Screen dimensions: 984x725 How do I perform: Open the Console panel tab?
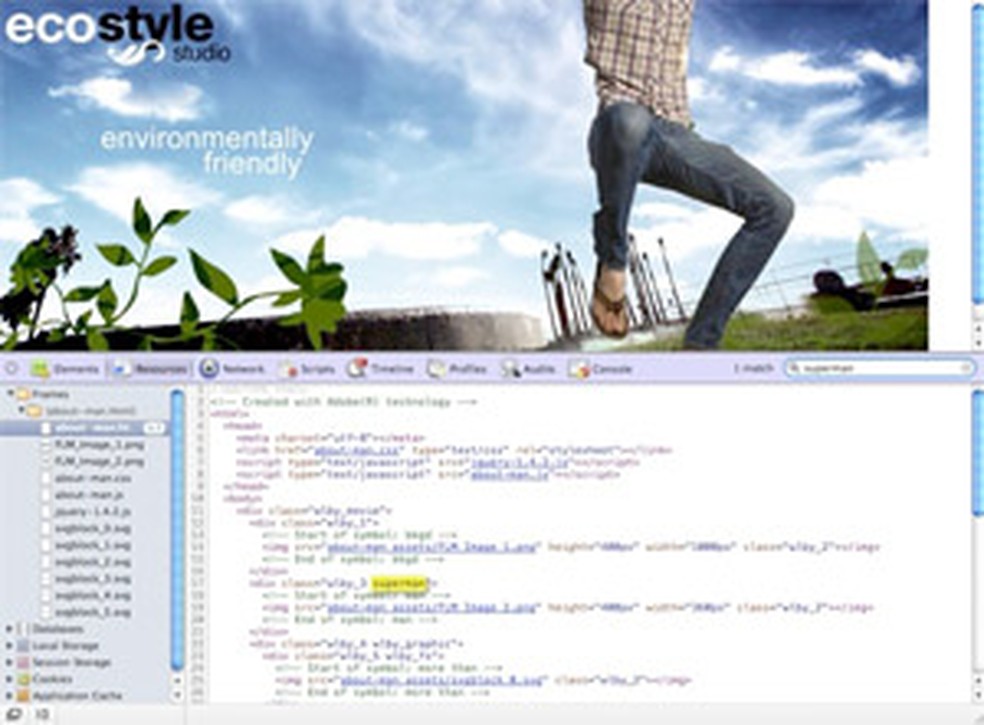601,368
